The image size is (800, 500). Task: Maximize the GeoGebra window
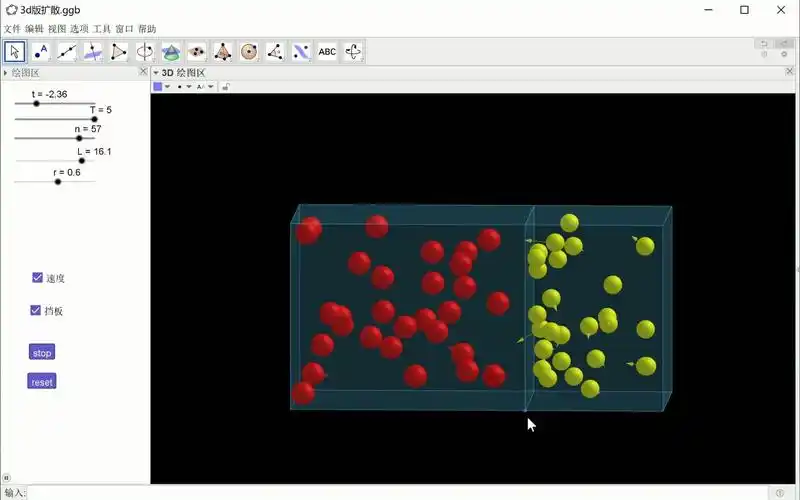click(744, 10)
